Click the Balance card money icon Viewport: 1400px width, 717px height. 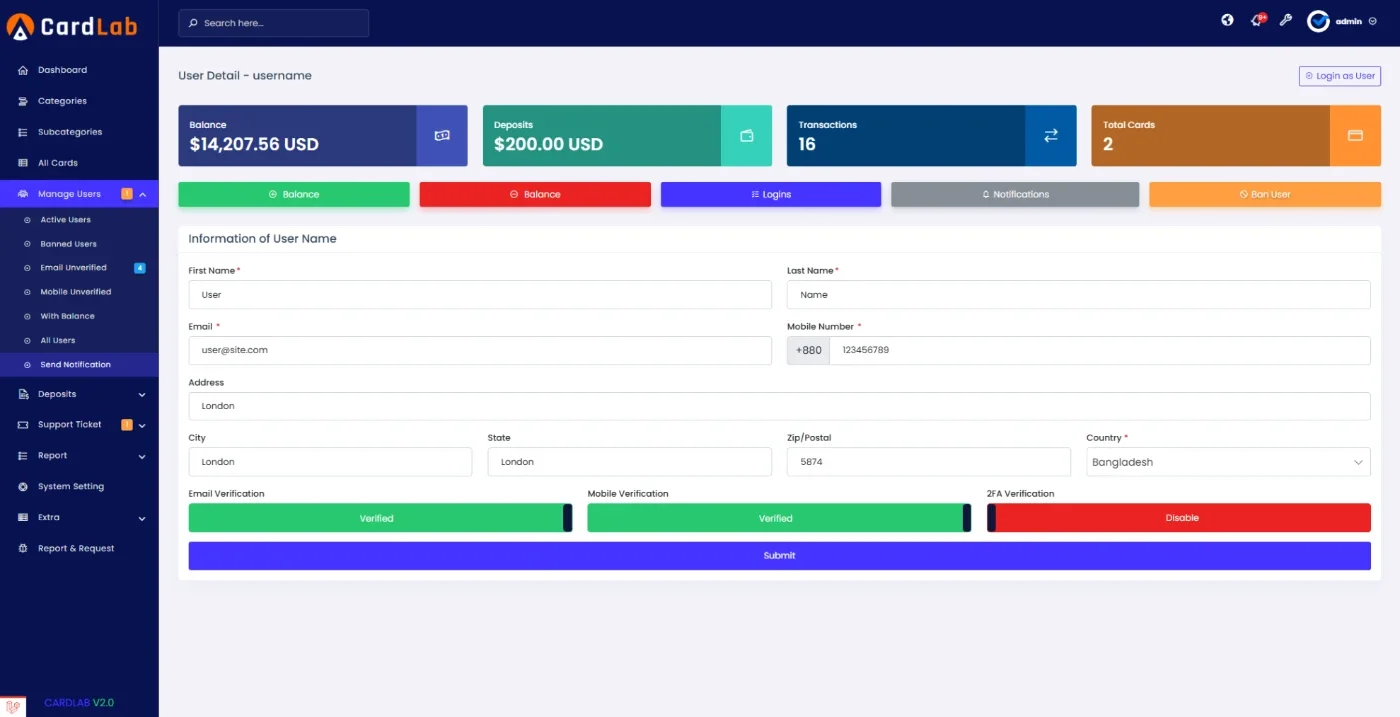(x=442, y=135)
